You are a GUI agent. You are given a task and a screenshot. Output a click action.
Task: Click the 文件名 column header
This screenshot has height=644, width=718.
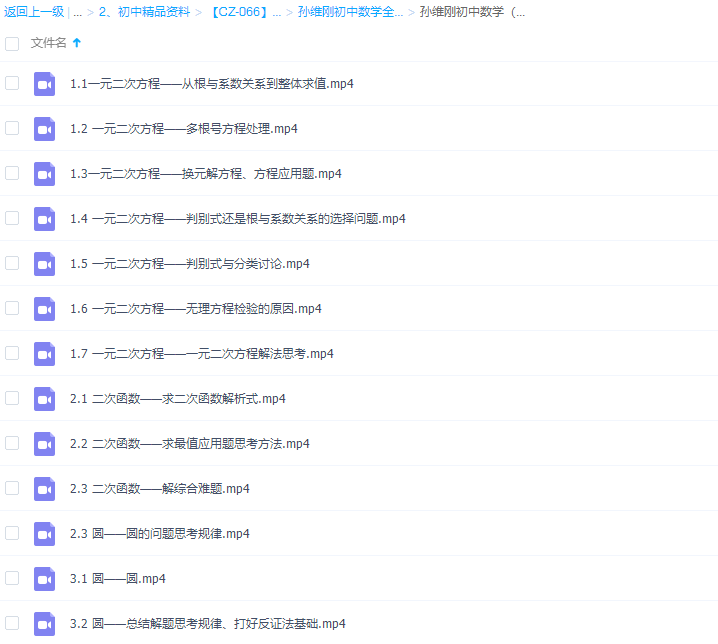[x=48, y=44]
